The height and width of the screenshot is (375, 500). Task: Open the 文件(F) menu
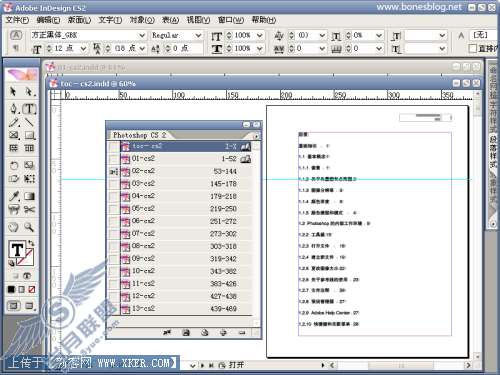pyautogui.click(x=17, y=20)
